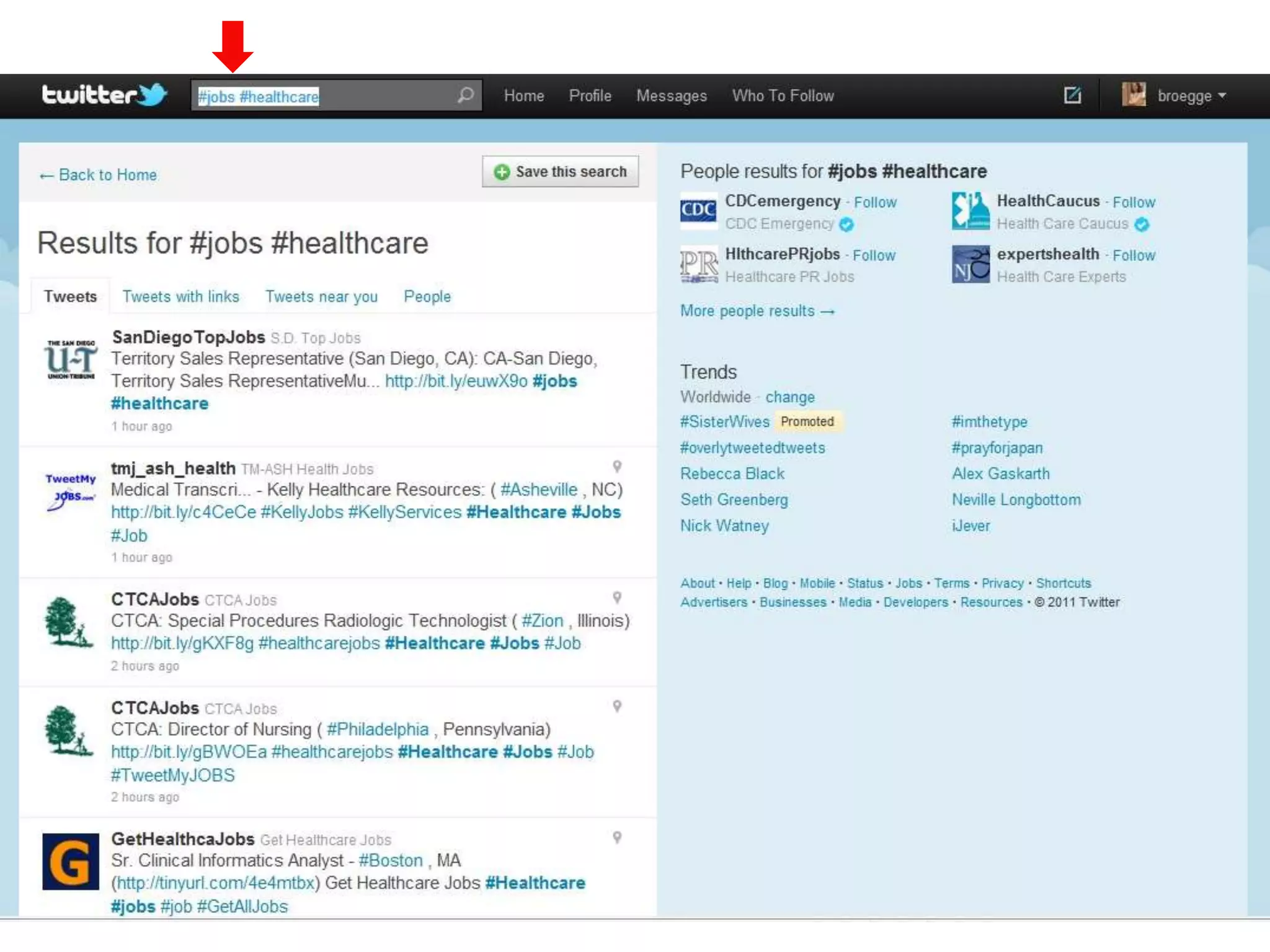Follow HlthcarePRjobs
This screenshot has width=1270, height=952.
click(x=874, y=256)
